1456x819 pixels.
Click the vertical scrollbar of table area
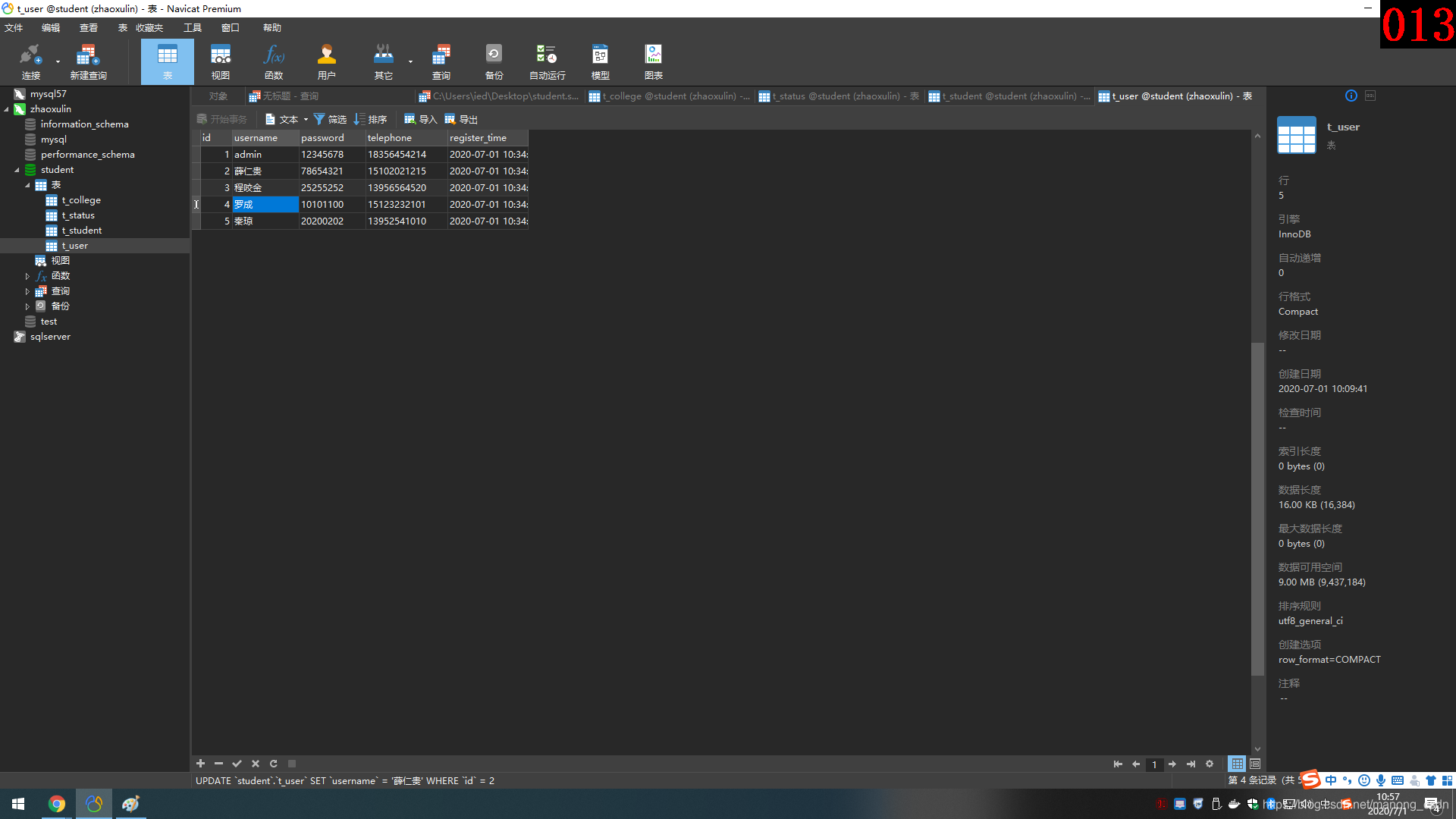pos(1257,508)
